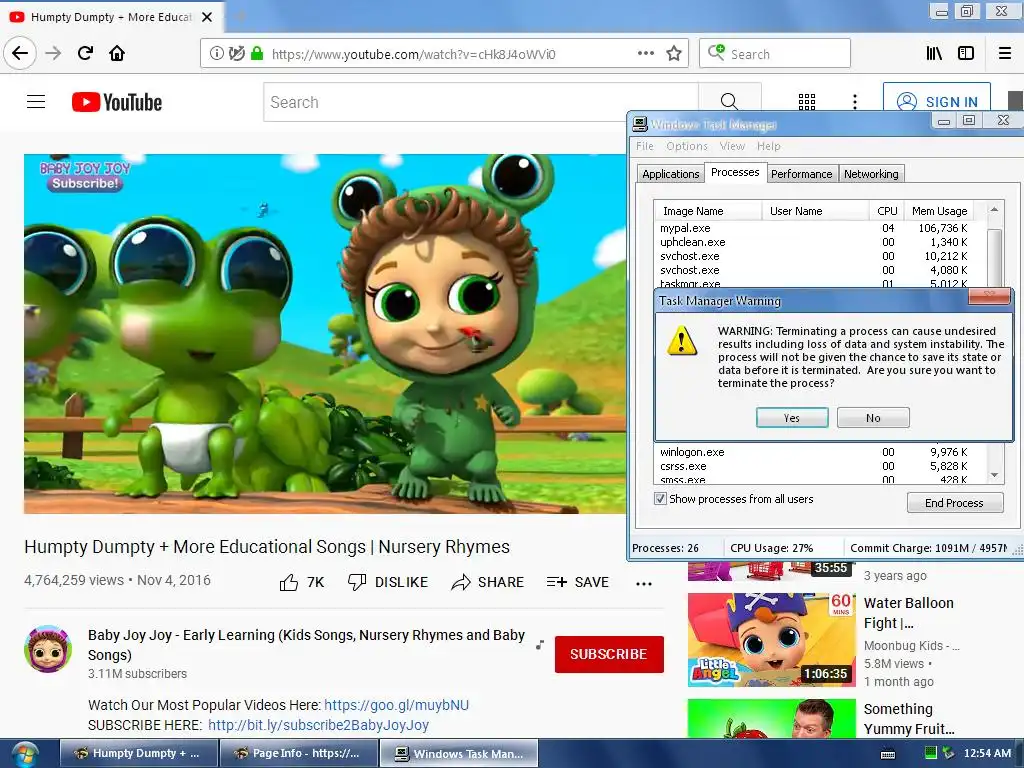Screen dimensions: 1024x768
Task: Switch to Applications tab in Task Manager
Action: click(x=670, y=174)
